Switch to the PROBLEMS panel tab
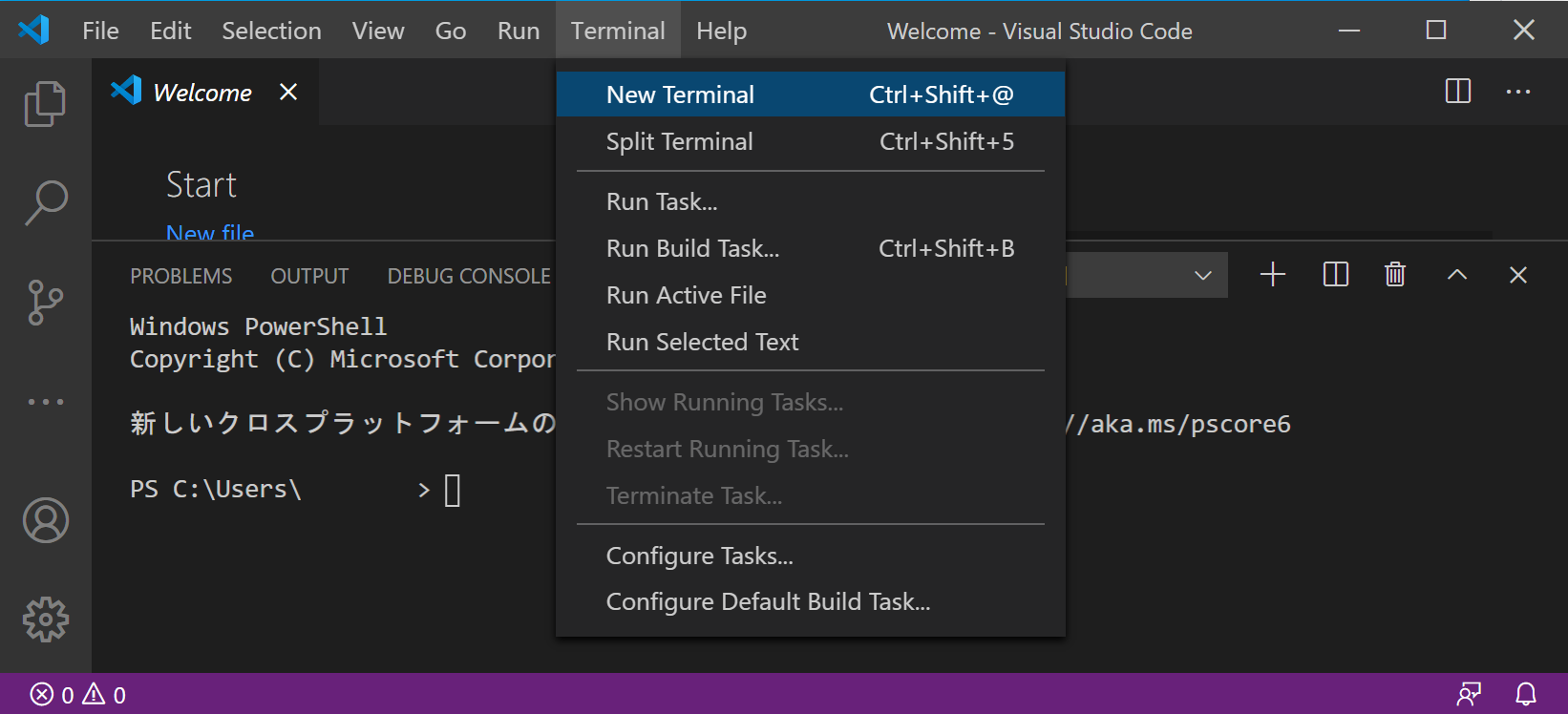The width and height of the screenshot is (1568, 714). [x=180, y=276]
